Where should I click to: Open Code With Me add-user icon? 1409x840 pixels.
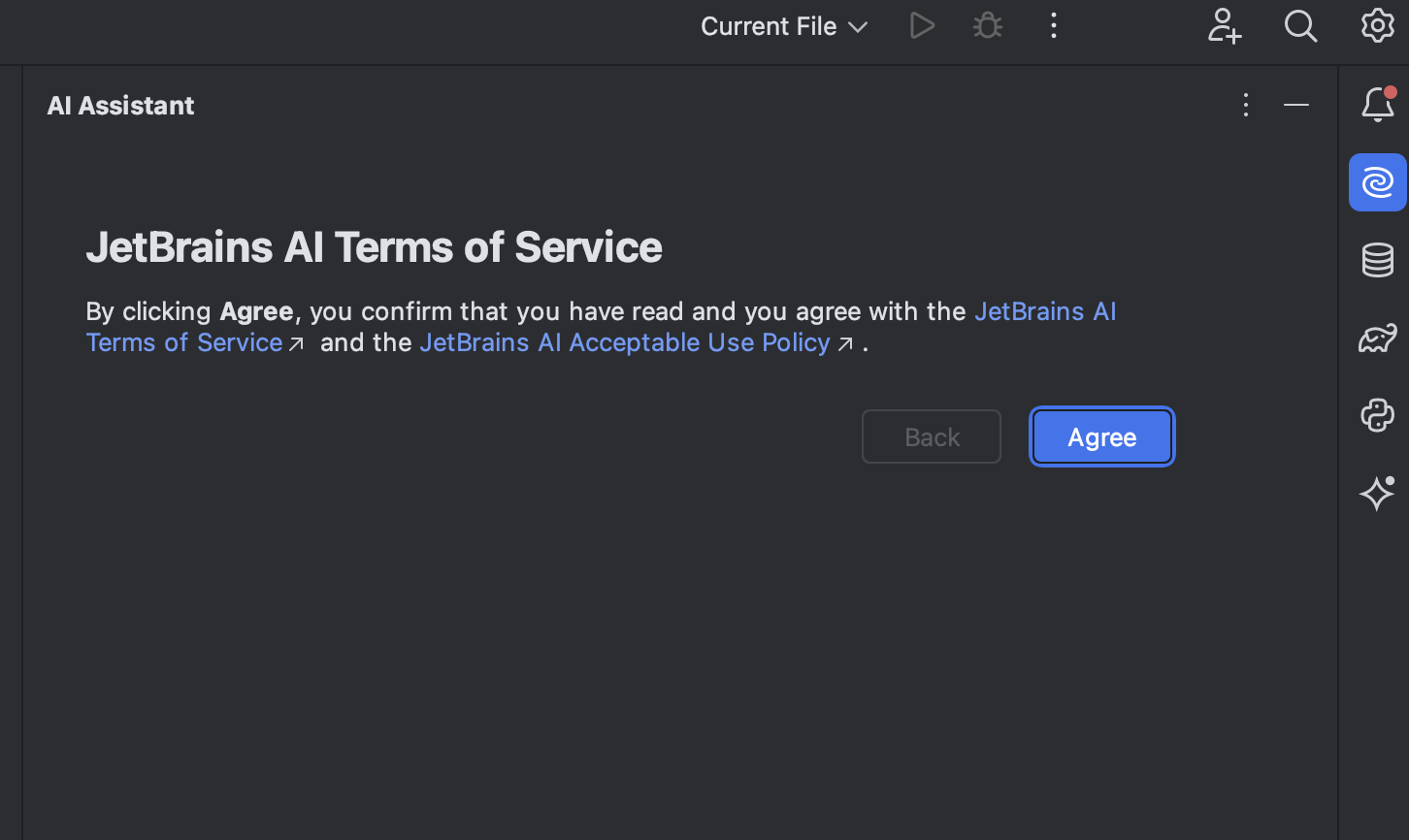coord(1225,26)
